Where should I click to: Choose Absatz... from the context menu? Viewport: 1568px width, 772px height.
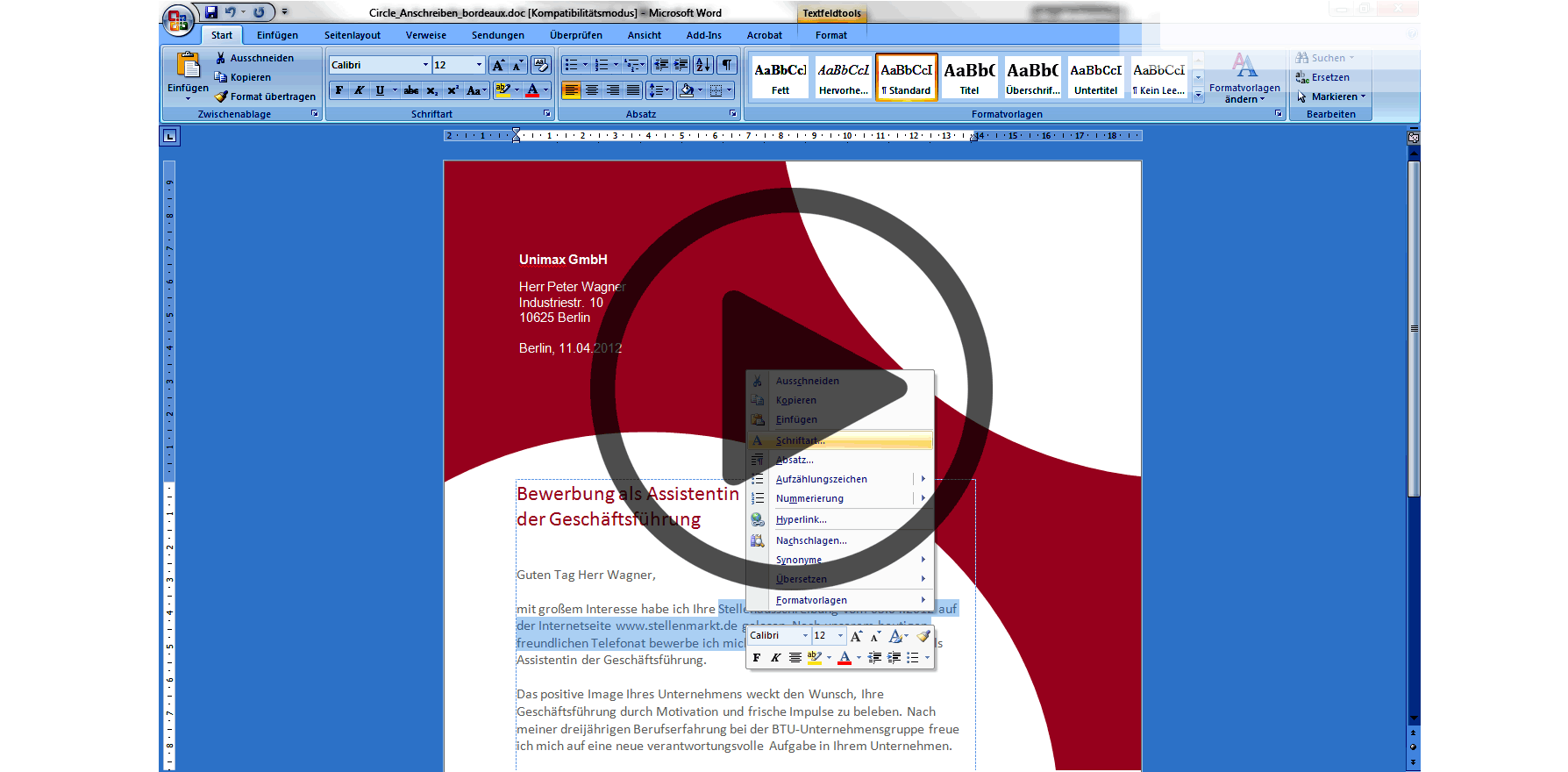tap(795, 460)
